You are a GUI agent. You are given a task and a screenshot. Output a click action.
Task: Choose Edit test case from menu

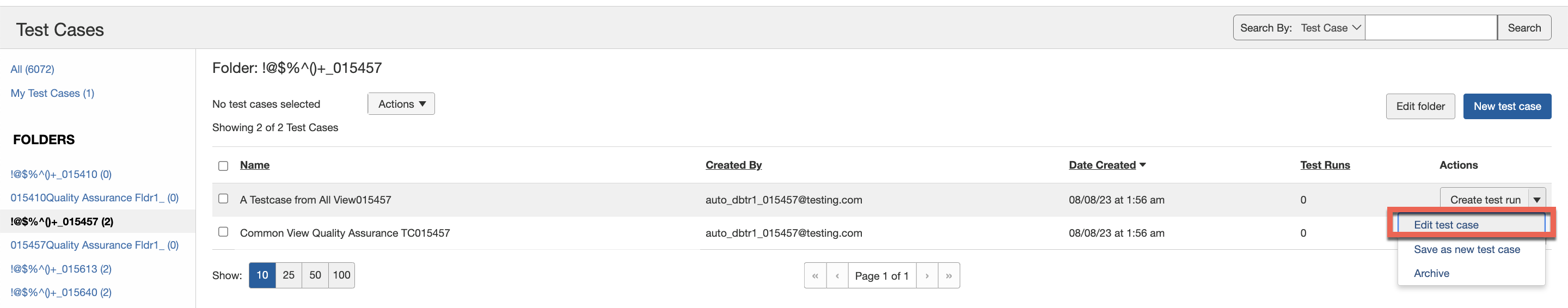[x=1445, y=225]
